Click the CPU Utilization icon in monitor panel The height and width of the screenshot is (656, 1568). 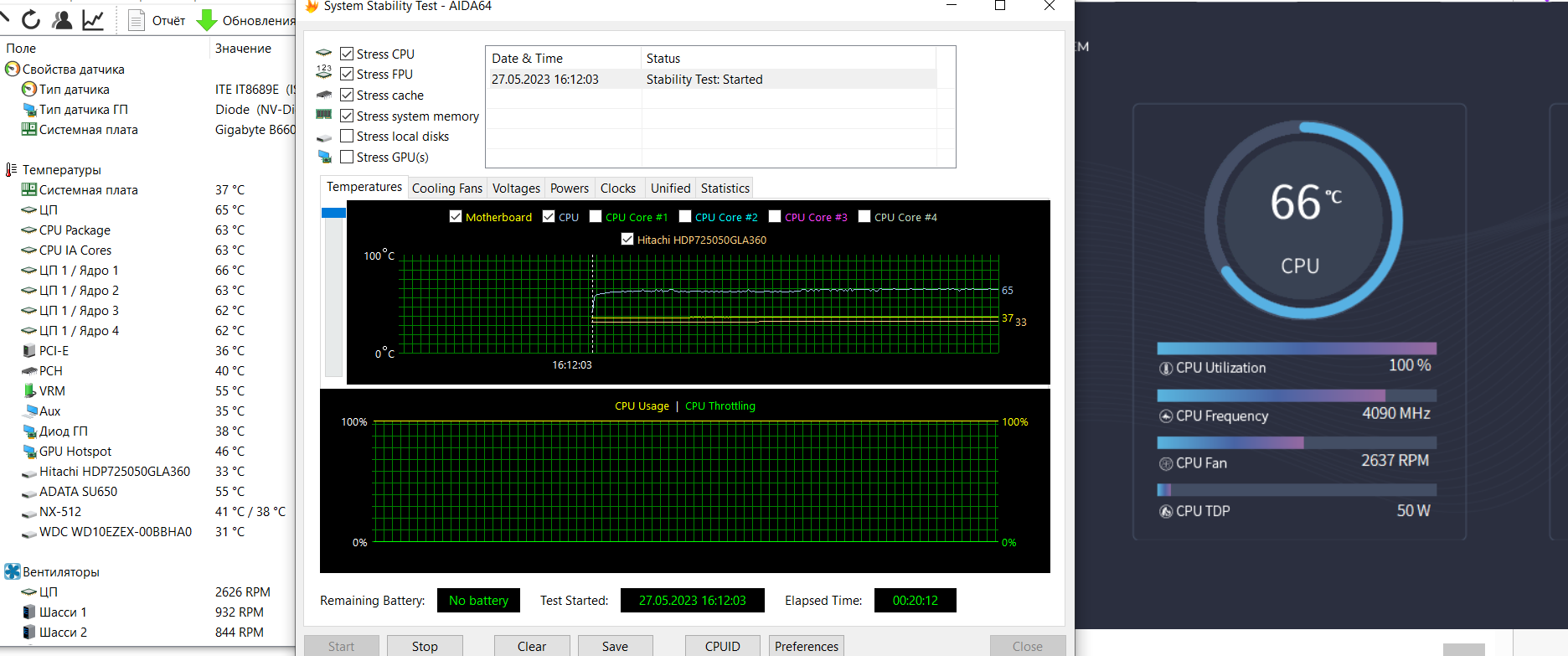coord(1166,368)
